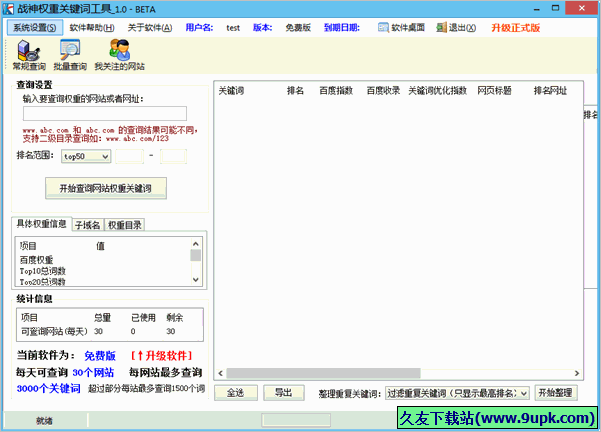Open the 排名范围 top50 dropdown
601x432 pixels.
pos(86,156)
